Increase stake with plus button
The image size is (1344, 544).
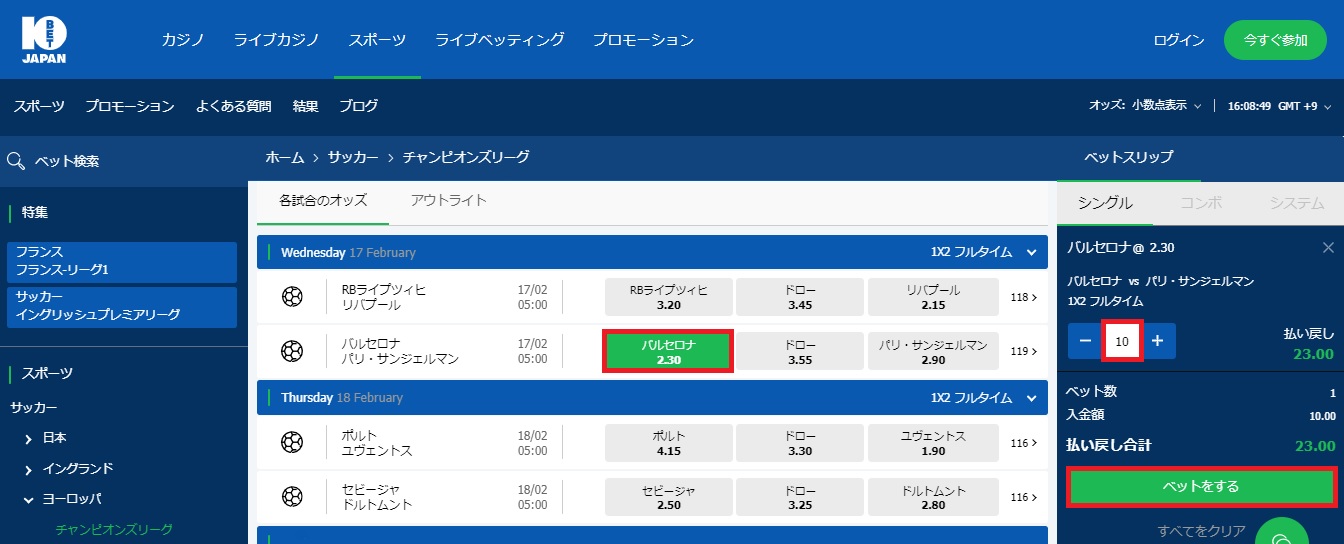click(1157, 341)
